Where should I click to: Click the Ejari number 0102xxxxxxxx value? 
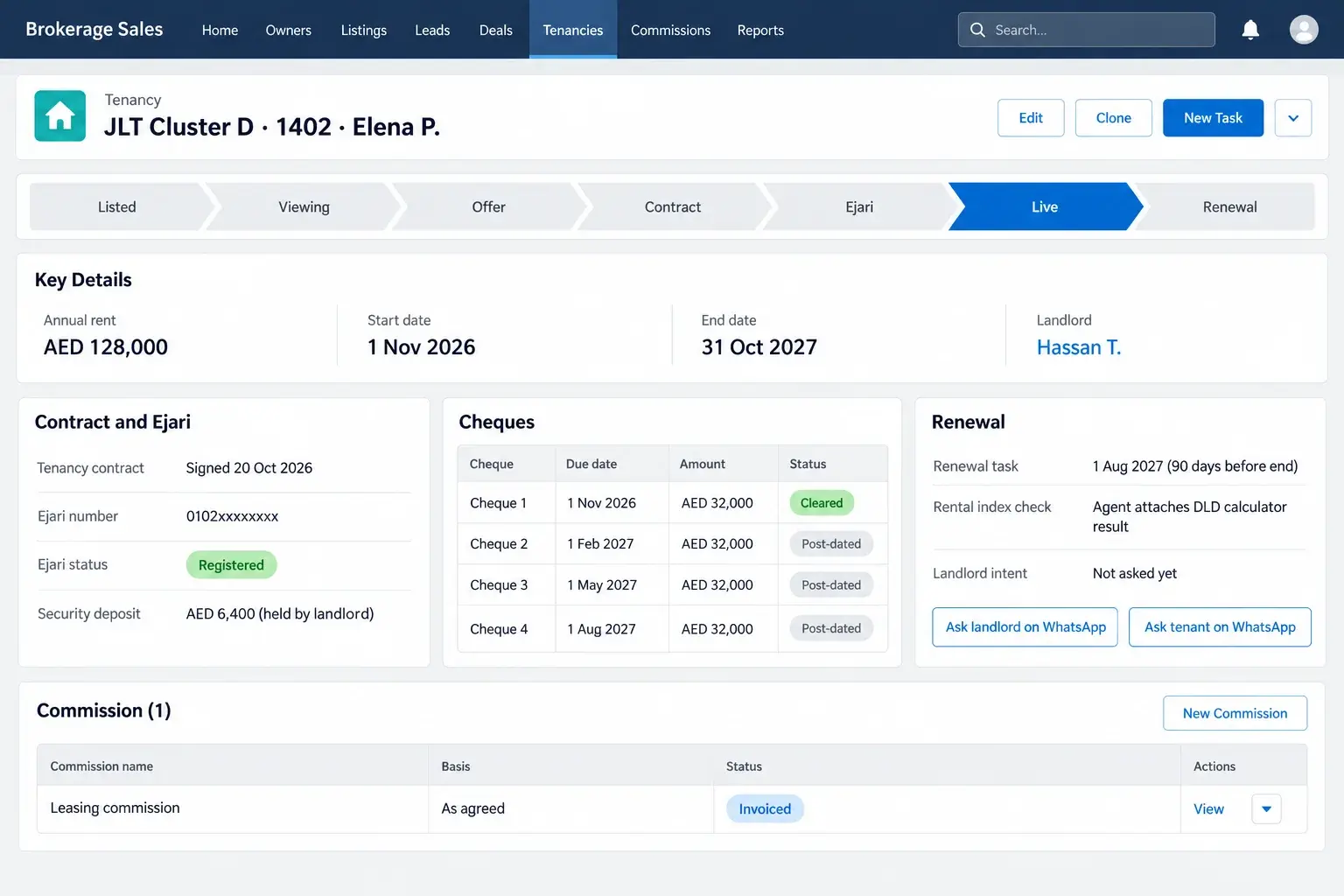(x=232, y=516)
